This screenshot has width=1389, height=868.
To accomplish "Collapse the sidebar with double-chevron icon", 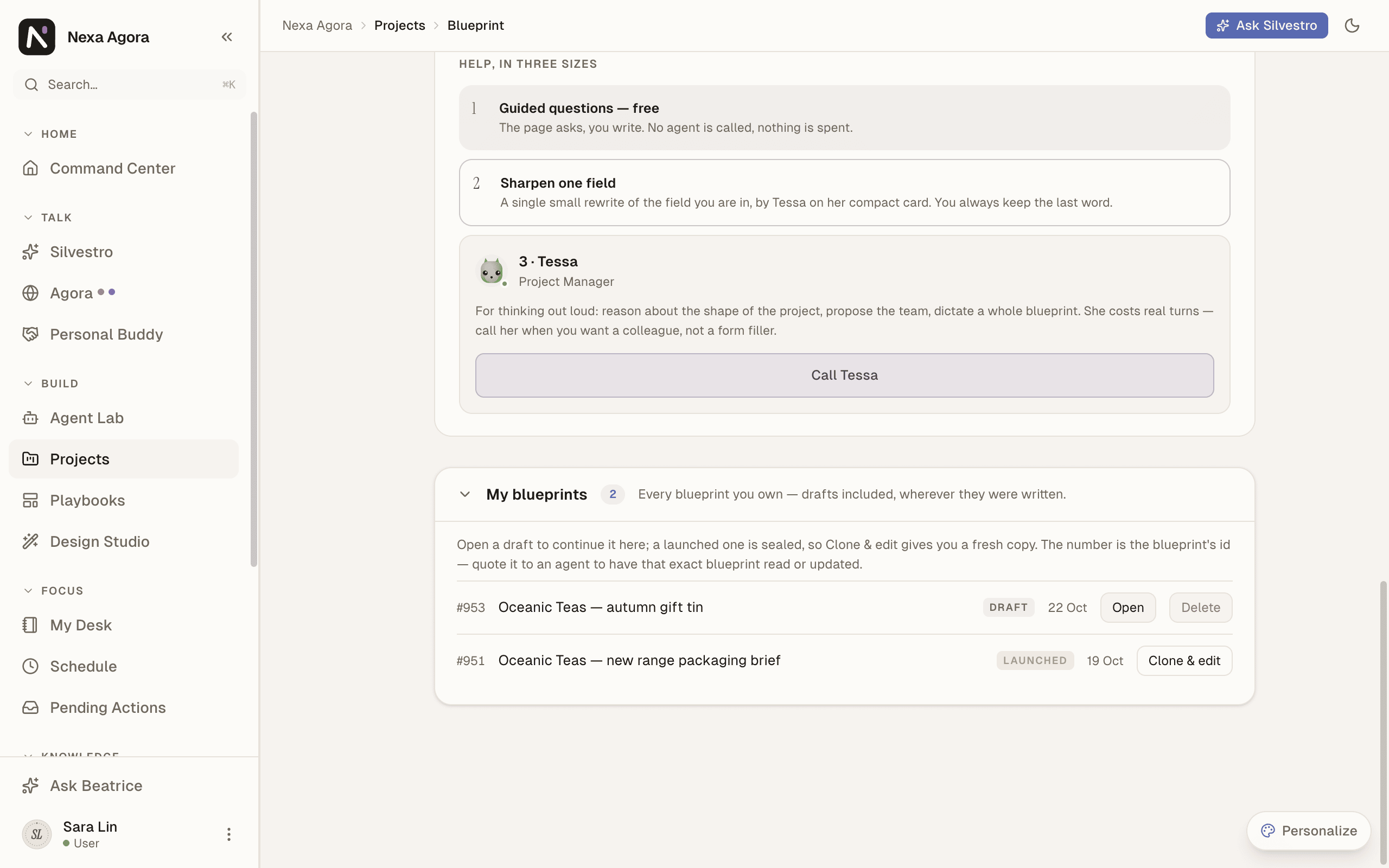I will point(227,37).
